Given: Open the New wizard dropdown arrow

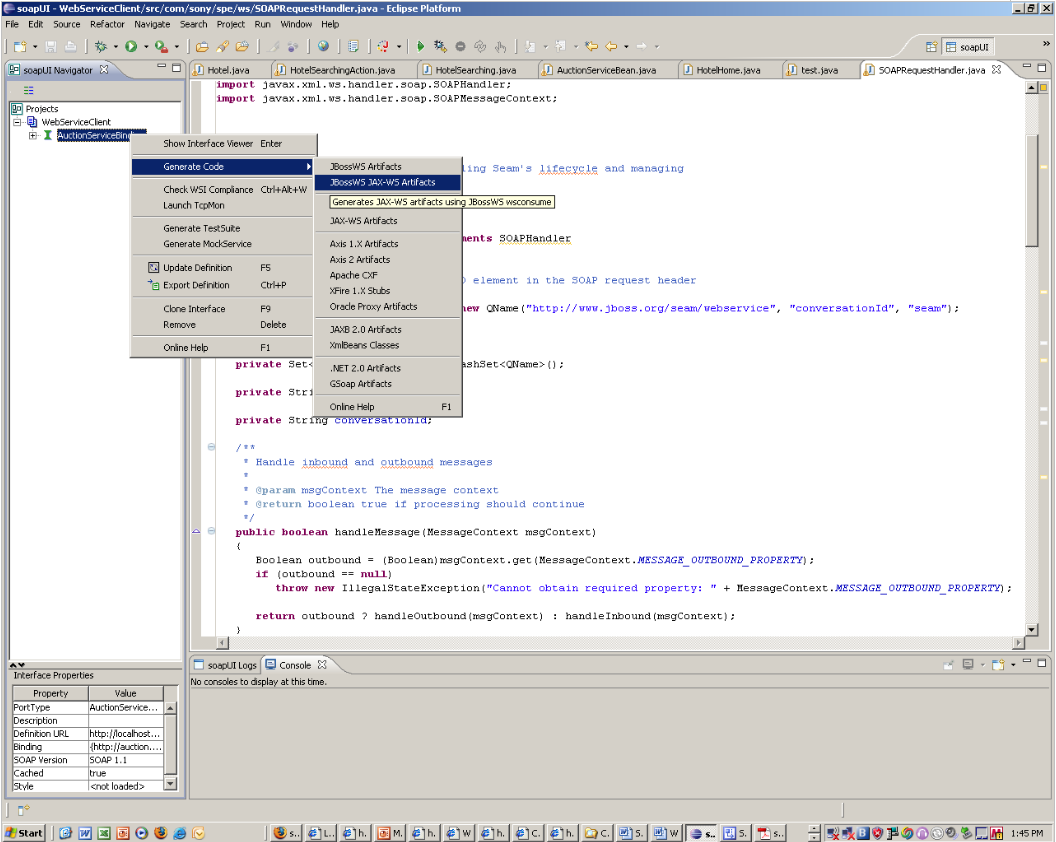Looking at the screenshot, I should click(35, 46).
